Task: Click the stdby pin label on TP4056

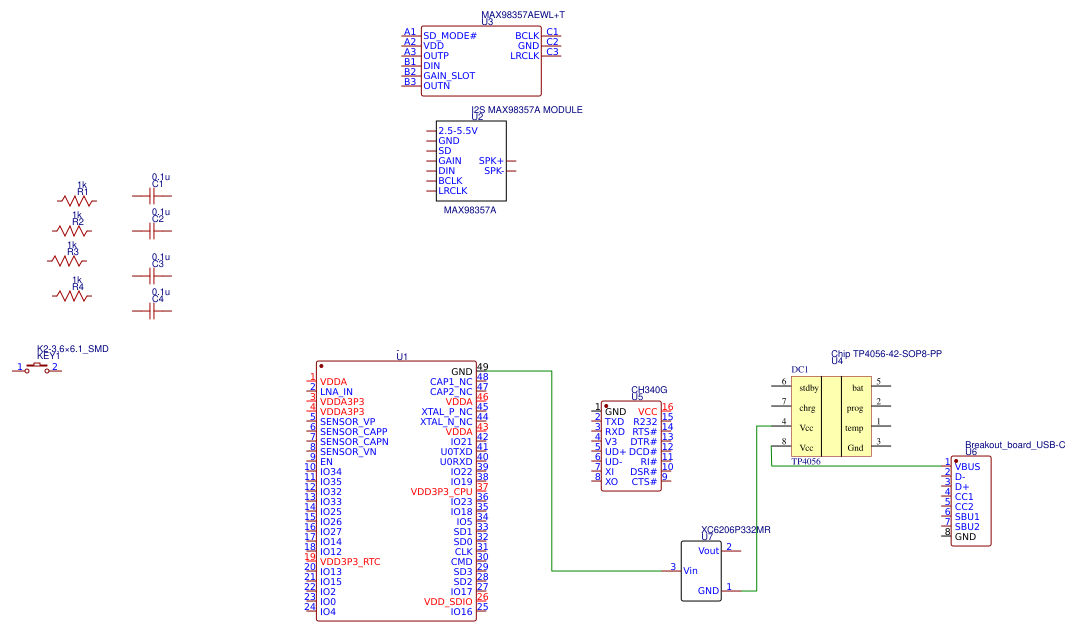Action: coord(808,388)
